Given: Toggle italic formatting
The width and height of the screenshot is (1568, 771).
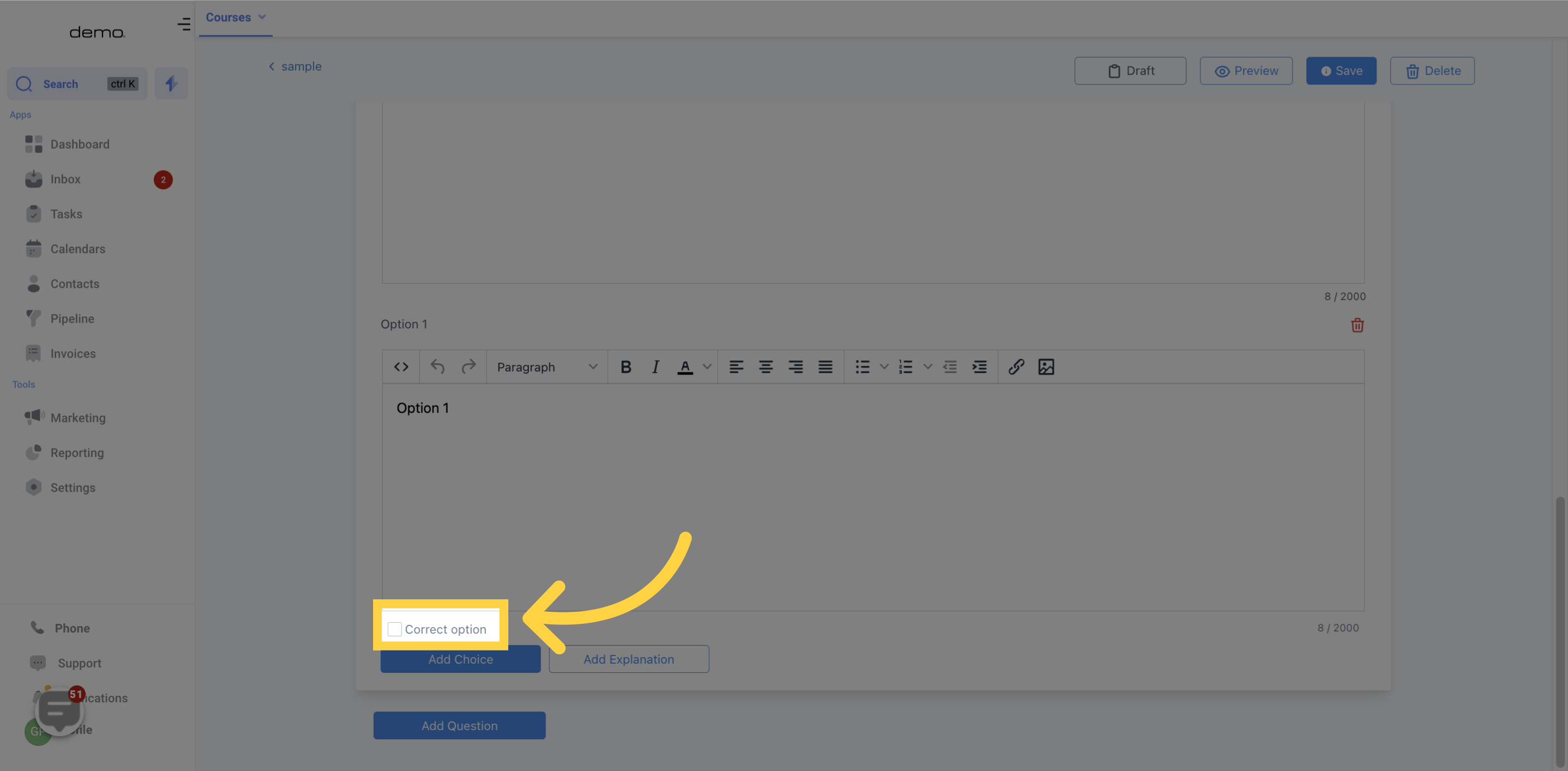Looking at the screenshot, I should pos(656,367).
